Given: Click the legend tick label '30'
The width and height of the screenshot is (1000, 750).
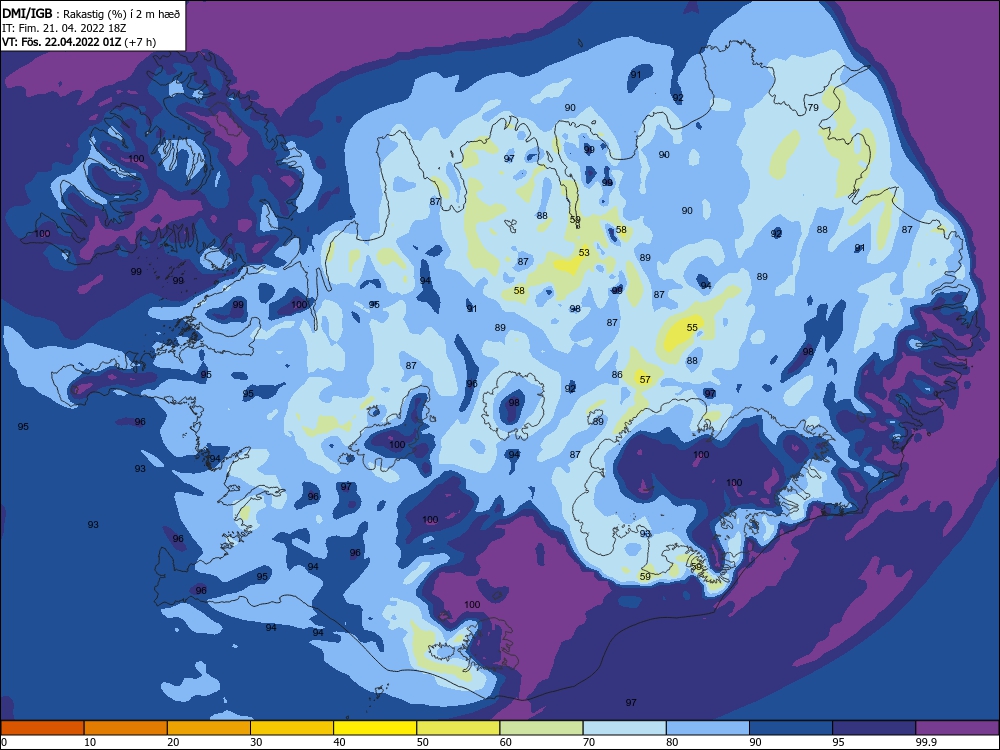Looking at the screenshot, I should 256,742.
